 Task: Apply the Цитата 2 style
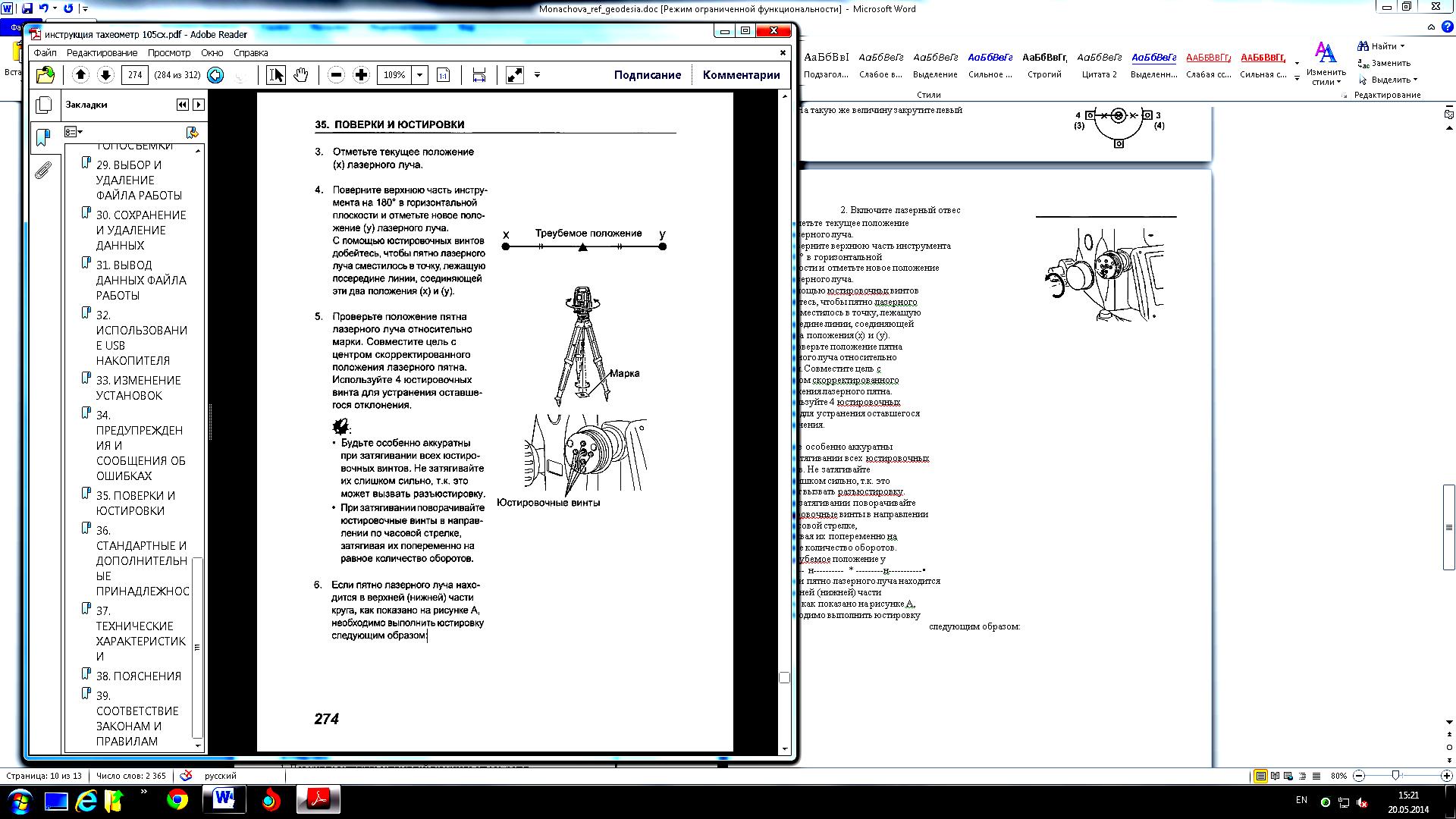point(1100,64)
